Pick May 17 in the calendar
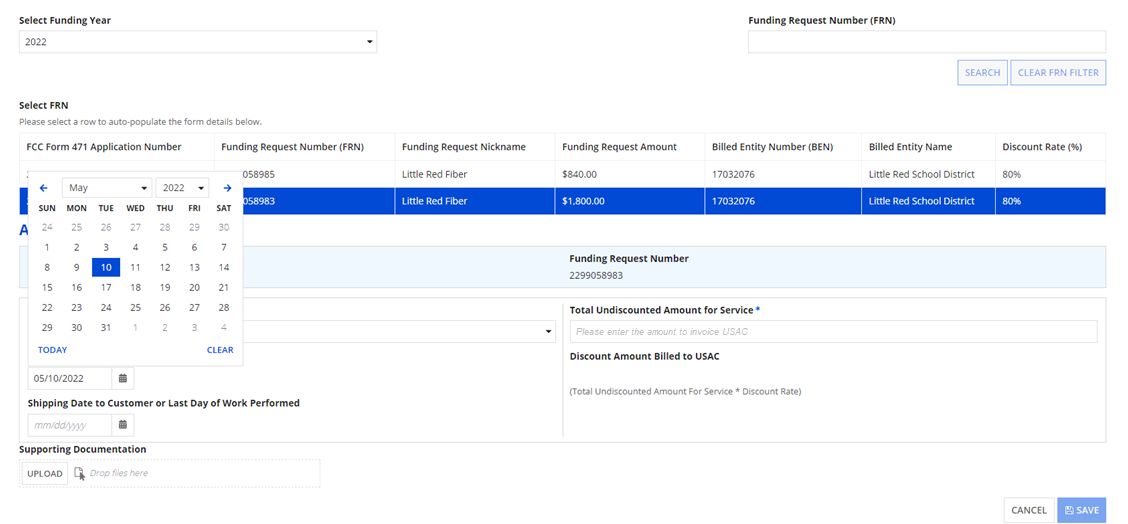This screenshot has height=524, width=1128. click(x=106, y=287)
